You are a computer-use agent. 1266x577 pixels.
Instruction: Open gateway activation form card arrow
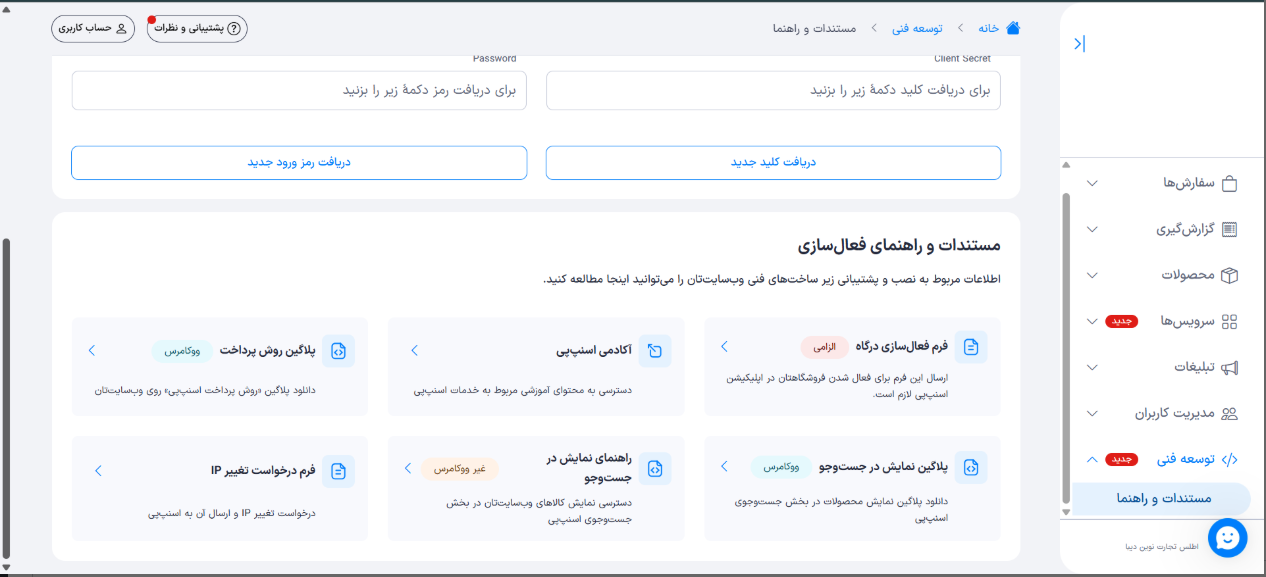(x=724, y=346)
